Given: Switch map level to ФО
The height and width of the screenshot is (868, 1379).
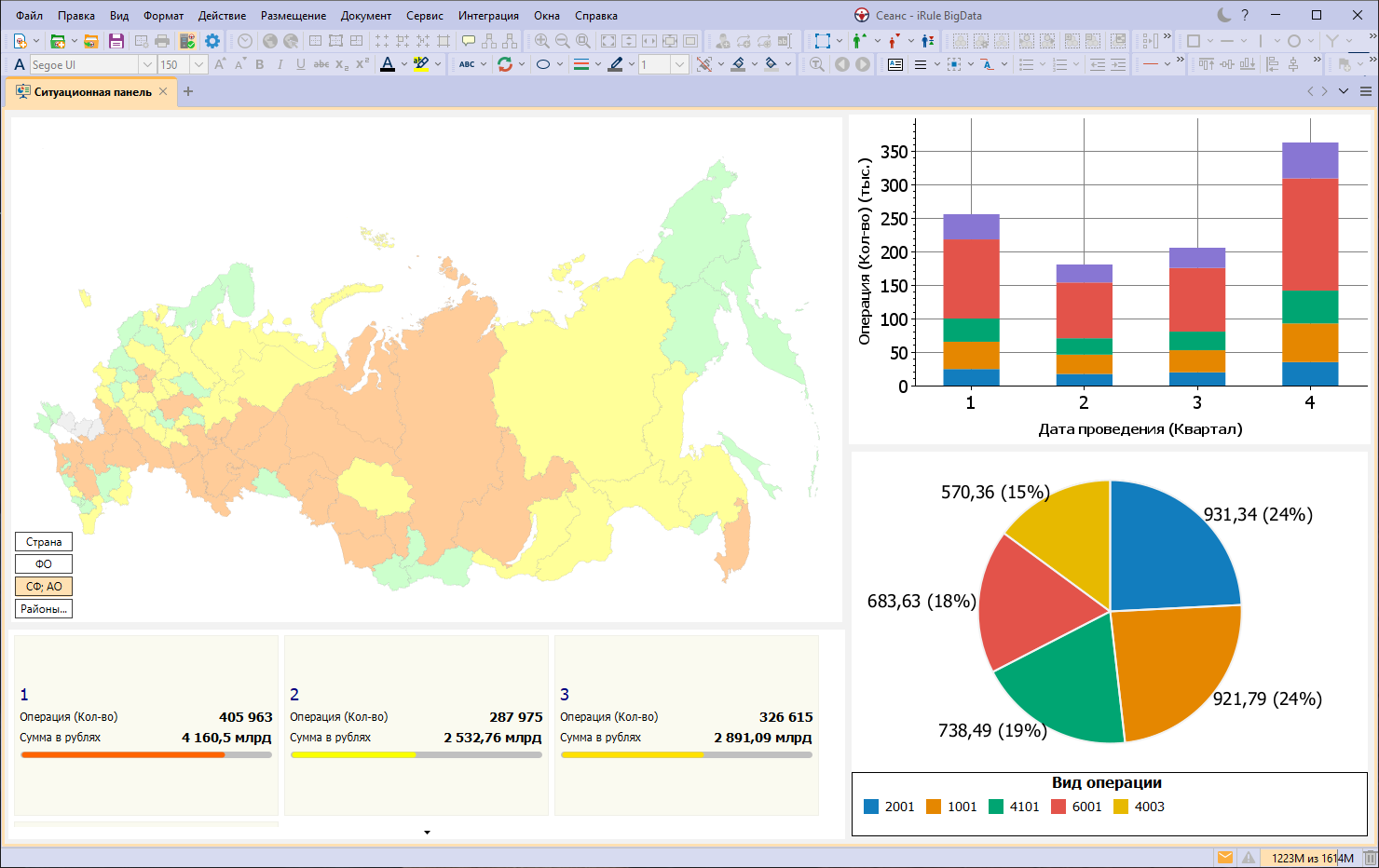Looking at the screenshot, I should pos(44,564).
